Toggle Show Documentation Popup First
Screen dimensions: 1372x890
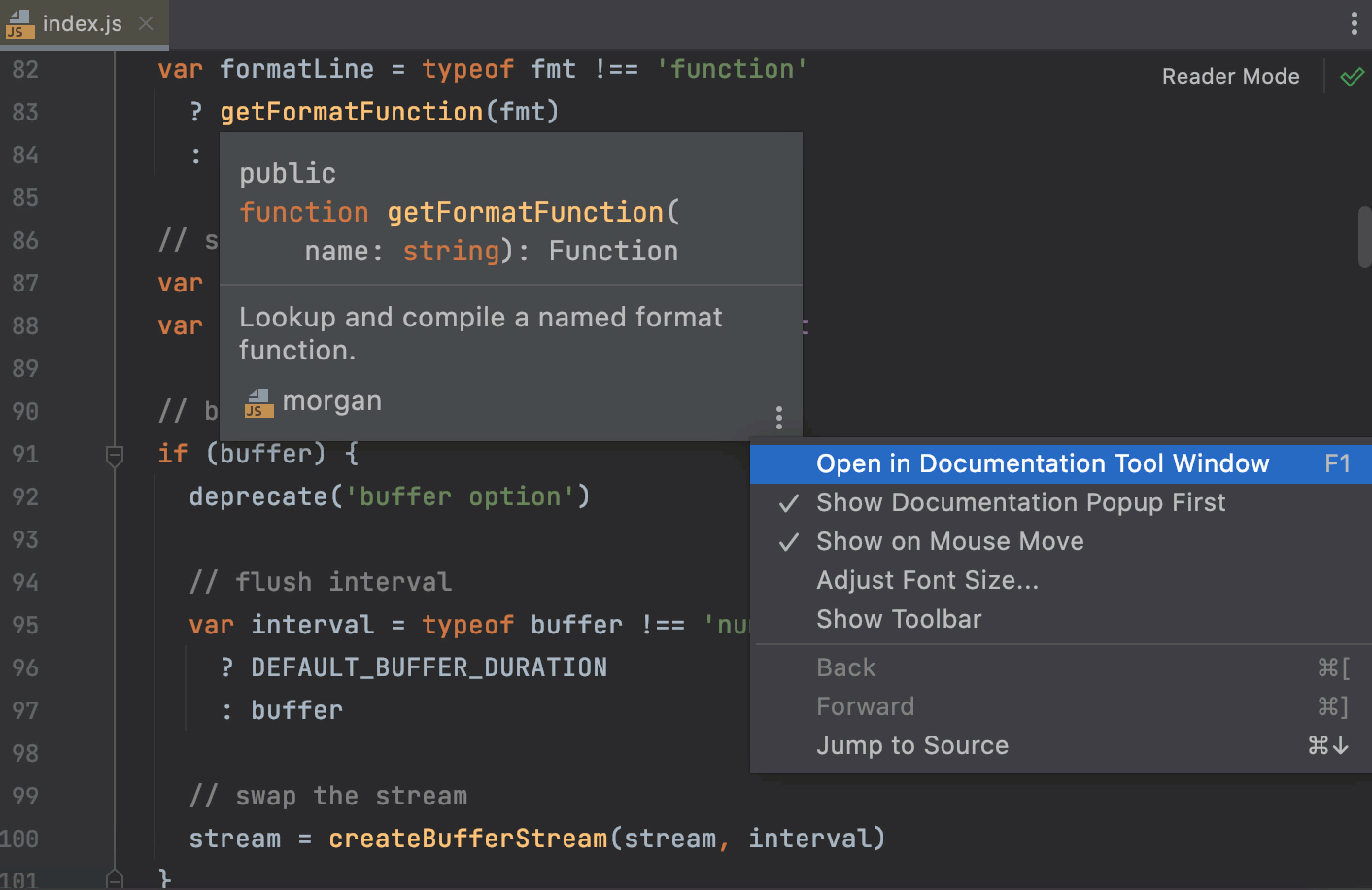[1061, 502]
